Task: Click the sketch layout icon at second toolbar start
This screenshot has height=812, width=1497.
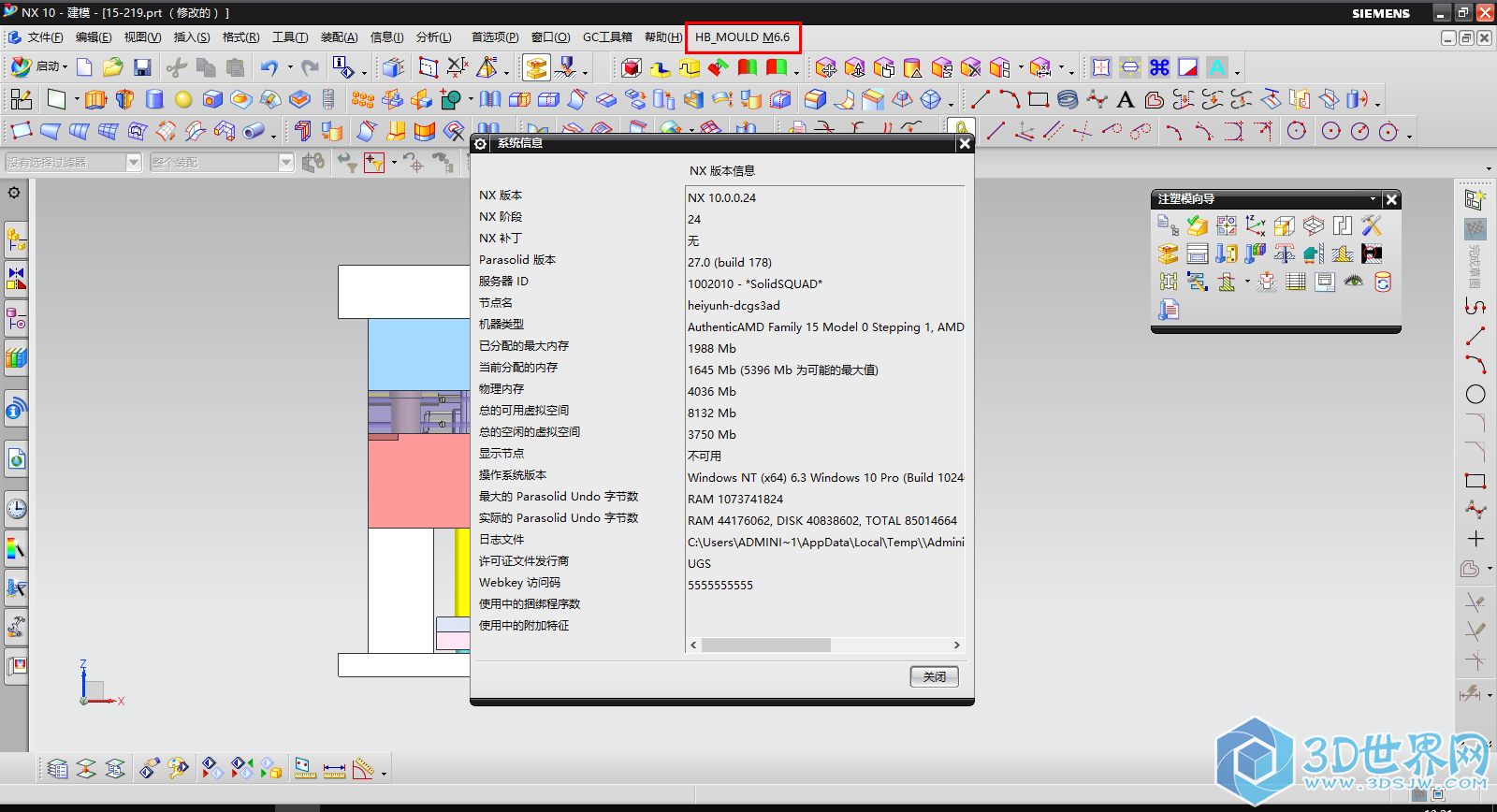Action: point(21,99)
